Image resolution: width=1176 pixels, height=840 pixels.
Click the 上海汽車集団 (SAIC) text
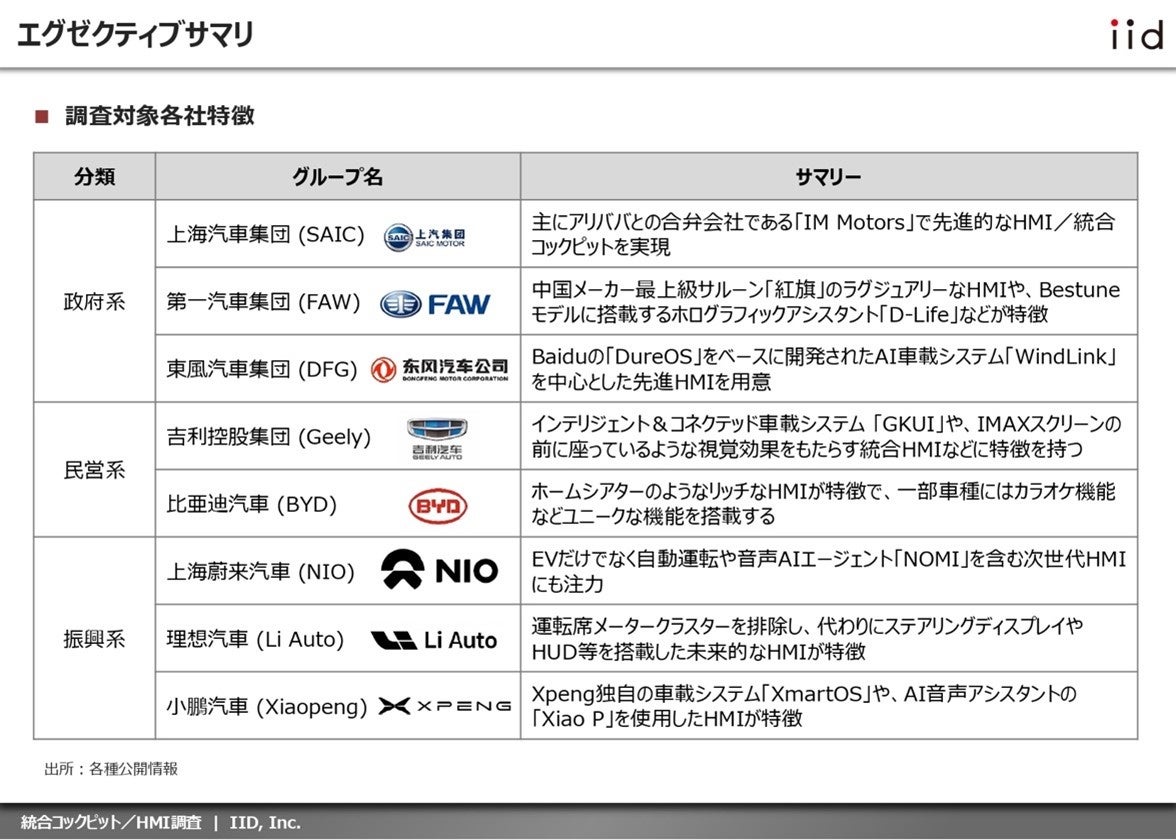pyautogui.click(x=266, y=235)
